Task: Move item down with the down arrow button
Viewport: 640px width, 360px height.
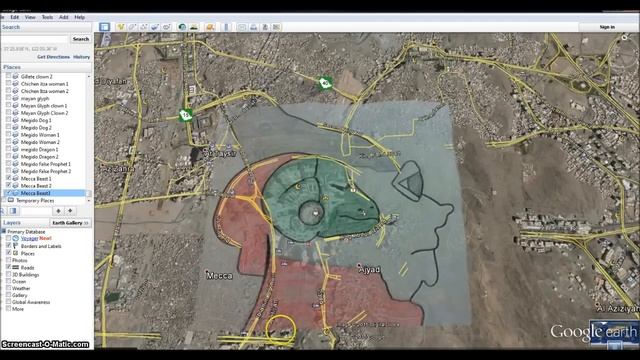Action: [70, 211]
